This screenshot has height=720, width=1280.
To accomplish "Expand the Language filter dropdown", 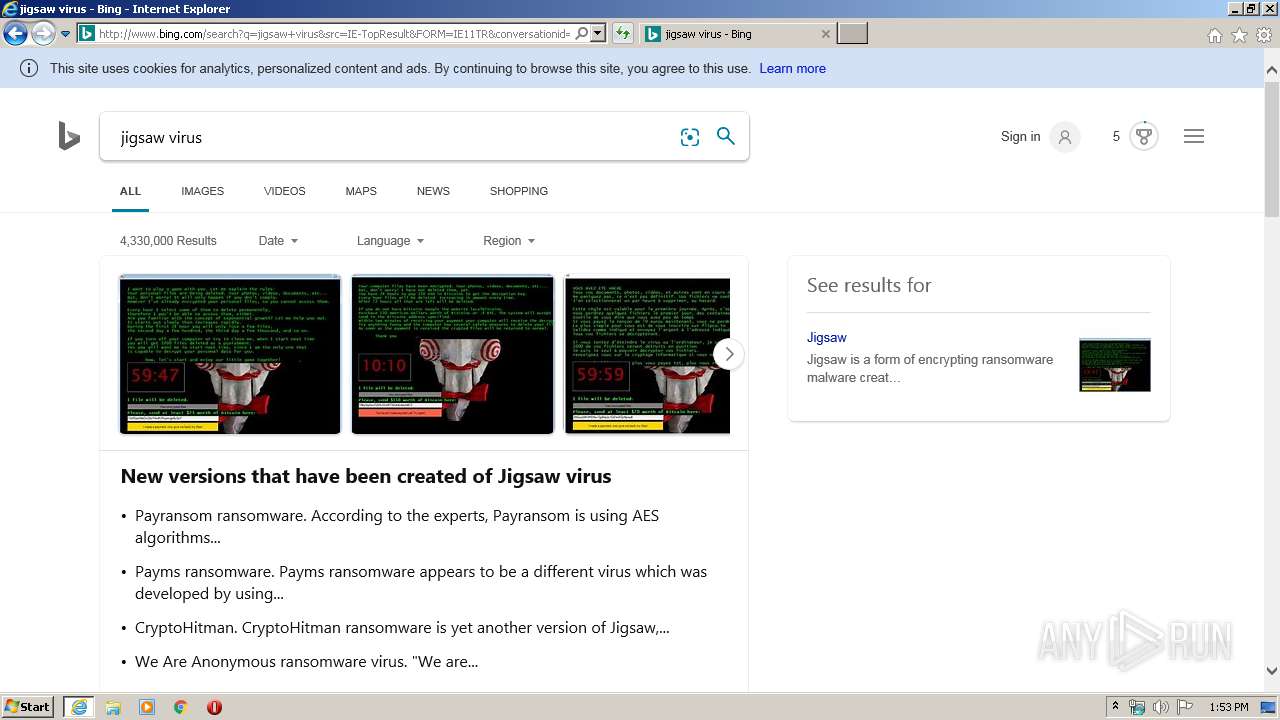I will coord(390,241).
